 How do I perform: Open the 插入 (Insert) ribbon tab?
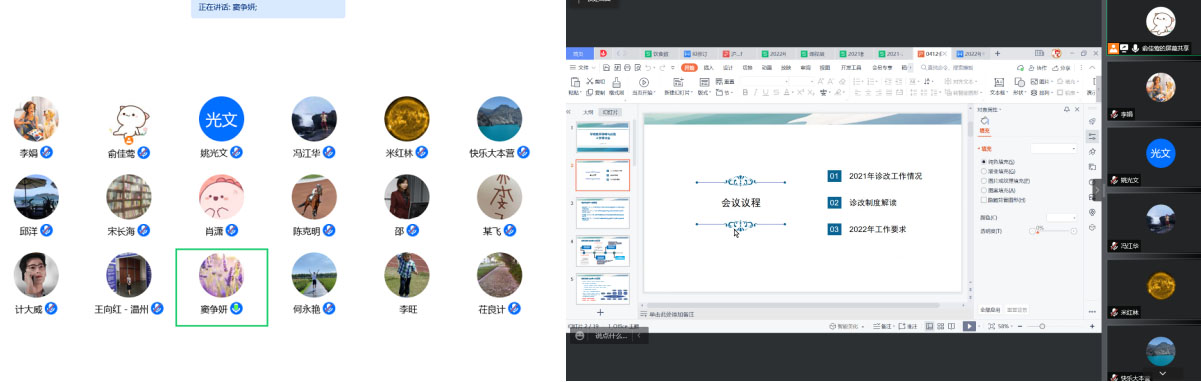point(708,68)
